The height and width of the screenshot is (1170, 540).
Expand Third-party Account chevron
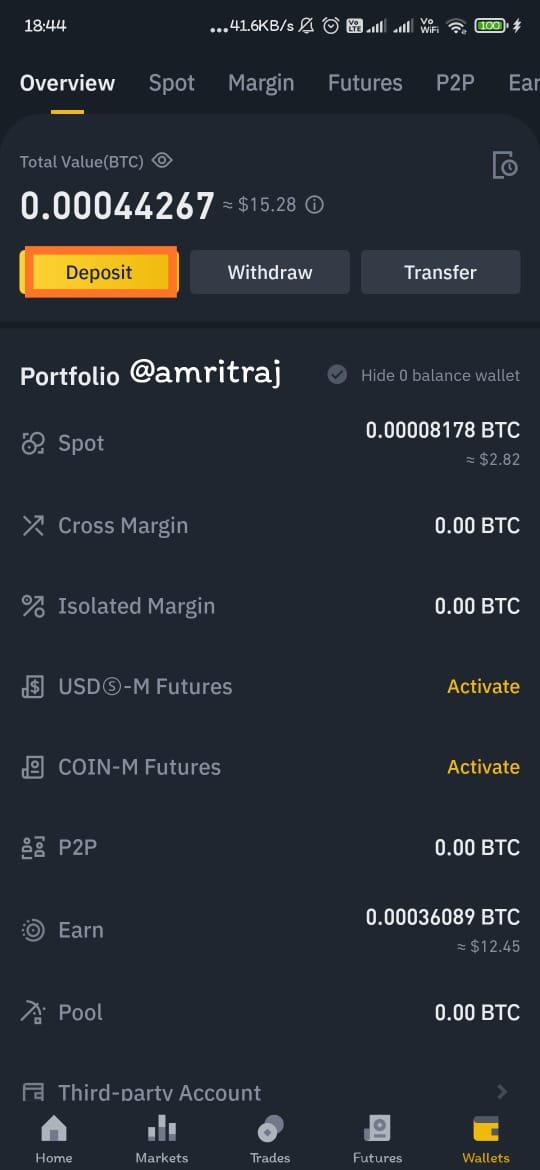pos(502,1092)
